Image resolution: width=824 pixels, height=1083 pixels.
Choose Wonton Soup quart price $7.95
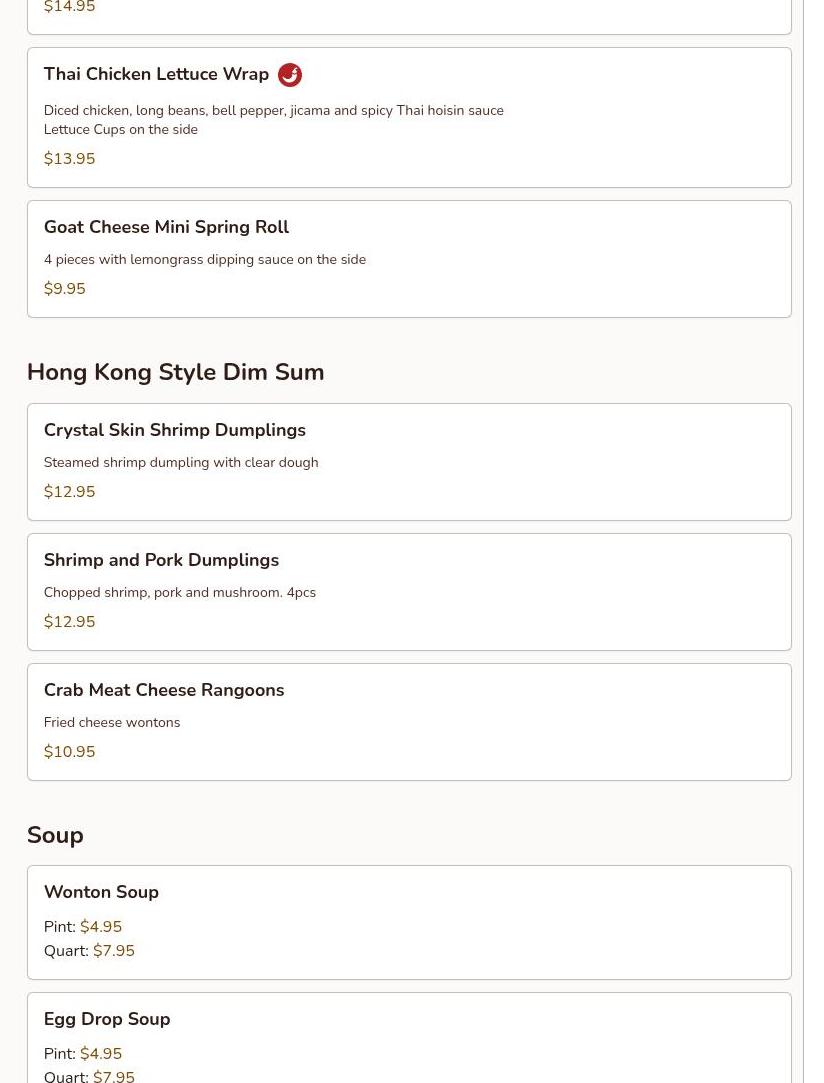pos(113,951)
